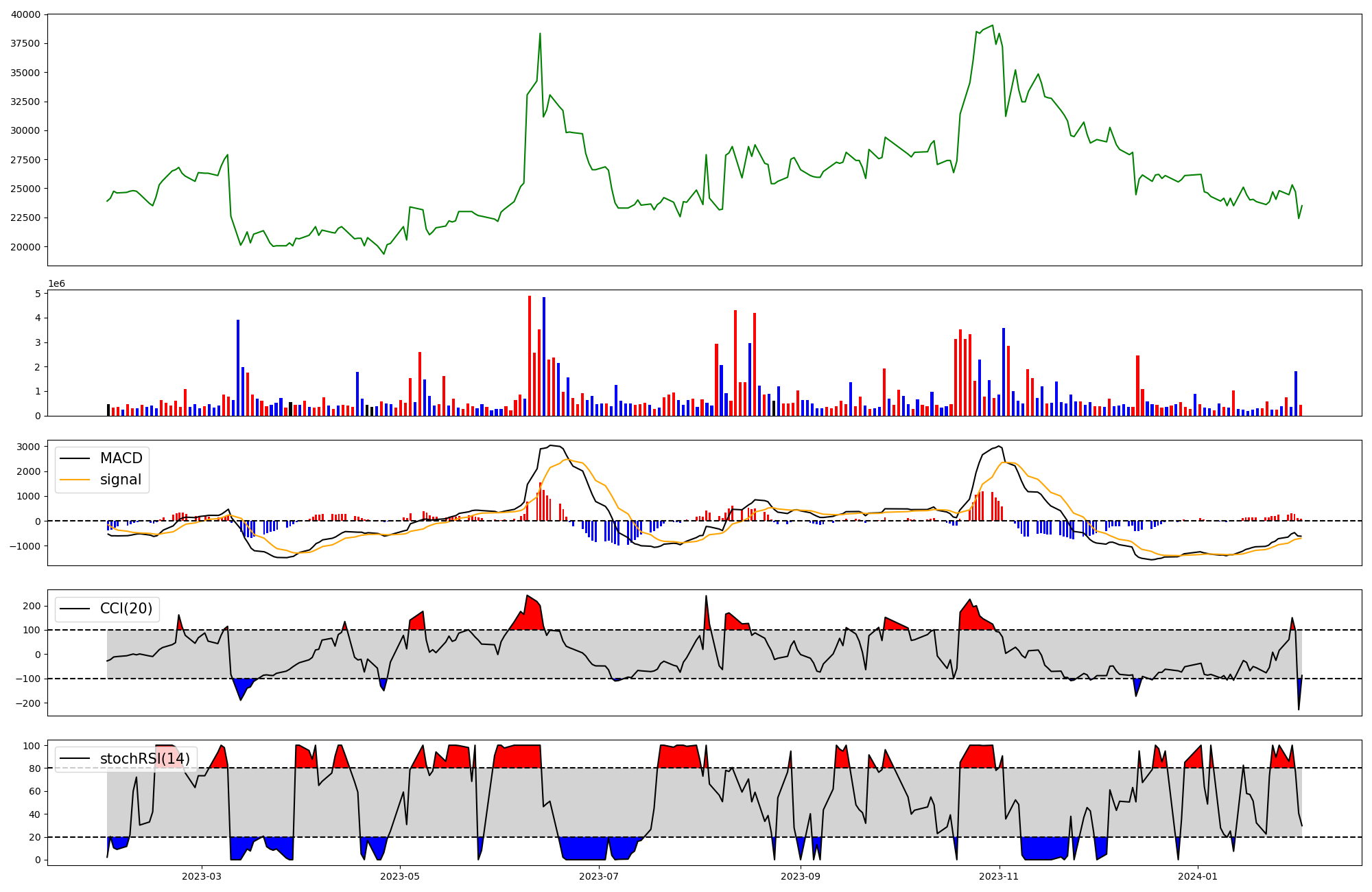The width and height of the screenshot is (1372, 892).
Task: Click the tallest red volume bar
Action: pos(530,355)
